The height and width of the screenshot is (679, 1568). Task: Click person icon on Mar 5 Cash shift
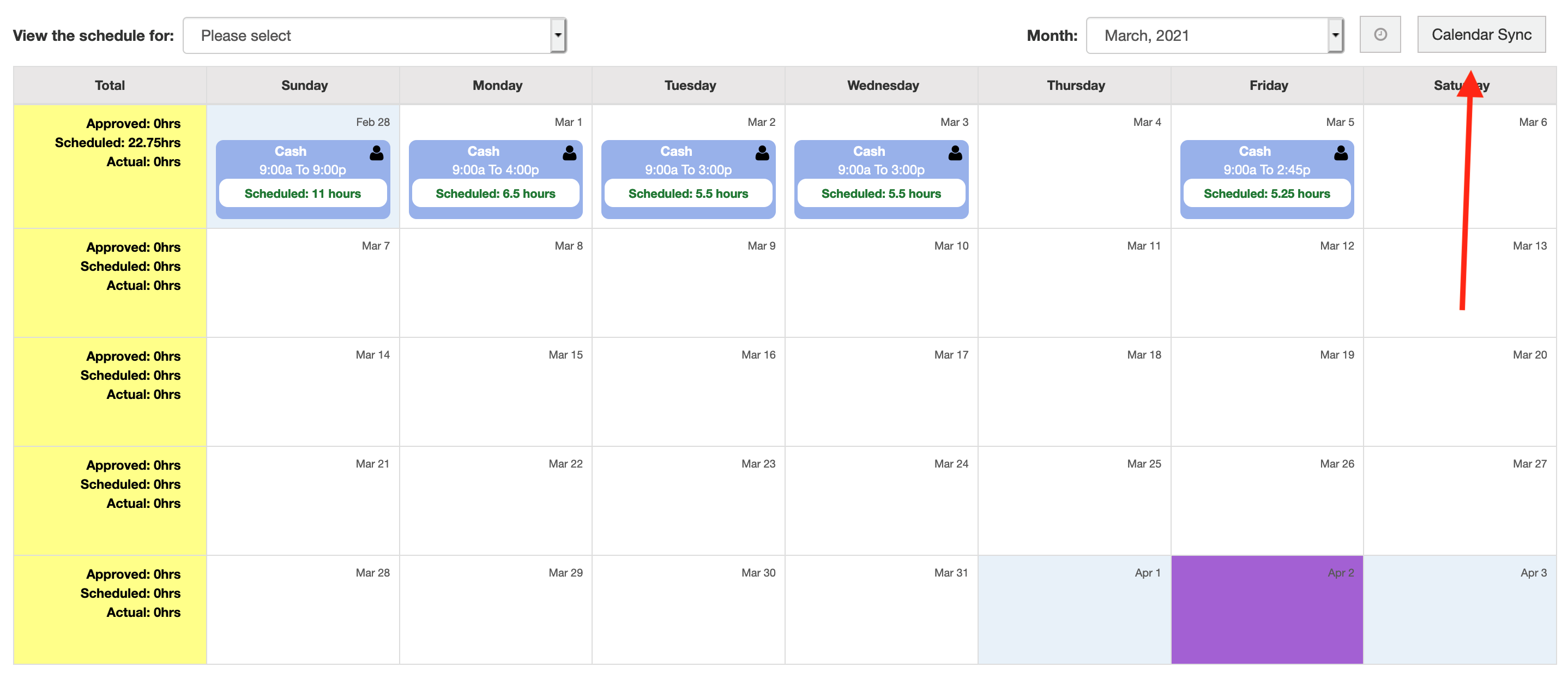pos(1340,153)
